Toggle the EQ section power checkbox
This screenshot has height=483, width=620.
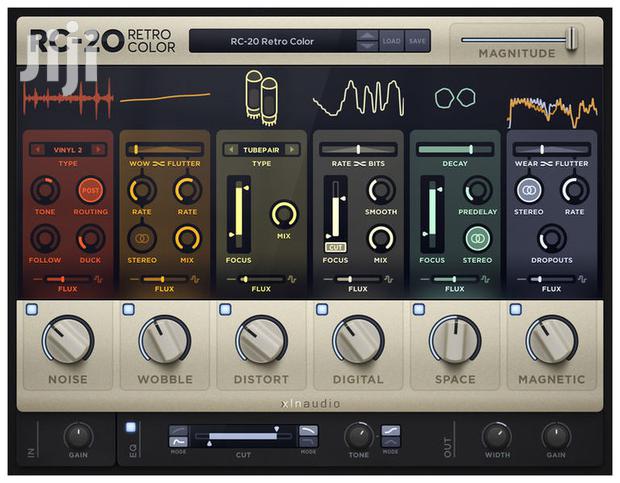[x=130, y=427]
